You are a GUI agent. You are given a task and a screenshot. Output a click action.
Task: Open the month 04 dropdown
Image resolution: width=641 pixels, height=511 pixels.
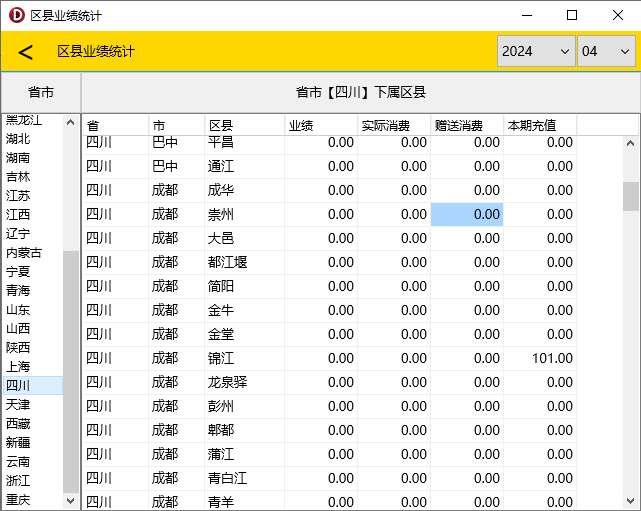(605, 51)
